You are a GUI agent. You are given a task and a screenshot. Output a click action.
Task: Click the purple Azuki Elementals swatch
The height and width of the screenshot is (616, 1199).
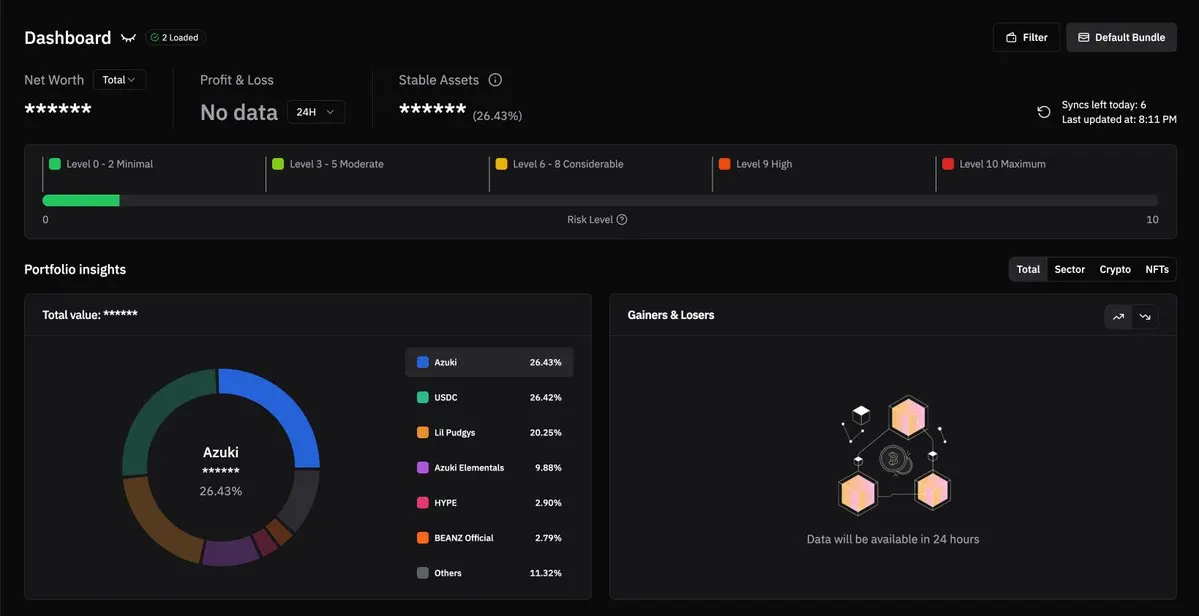point(423,468)
